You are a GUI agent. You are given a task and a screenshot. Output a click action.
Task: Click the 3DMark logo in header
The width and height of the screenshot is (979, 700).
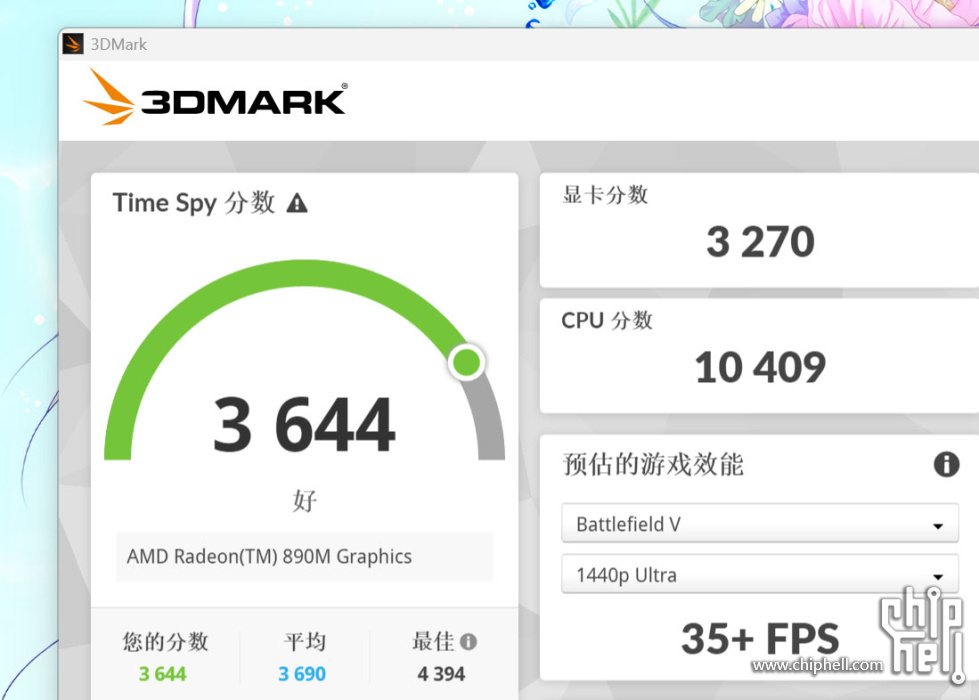click(215, 97)
